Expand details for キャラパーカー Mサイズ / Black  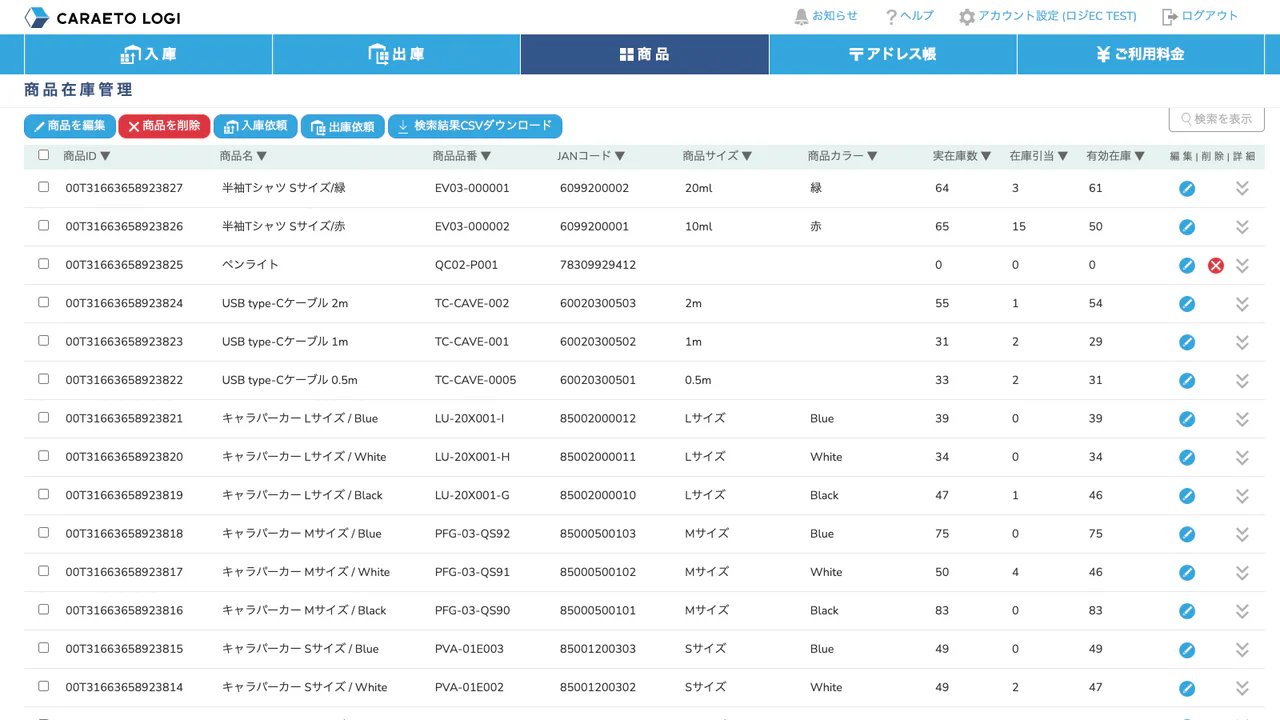point(1242,611)
